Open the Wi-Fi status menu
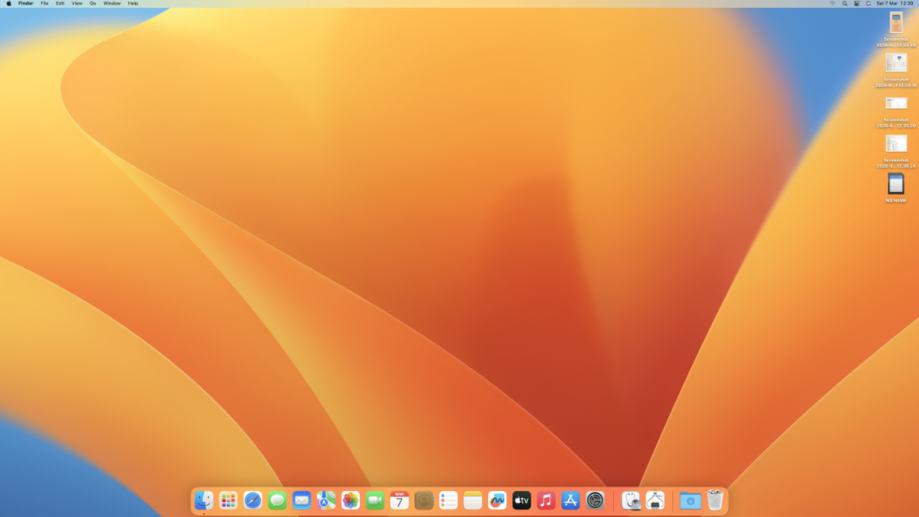The image size is (919, 517). tap(832, 4)
